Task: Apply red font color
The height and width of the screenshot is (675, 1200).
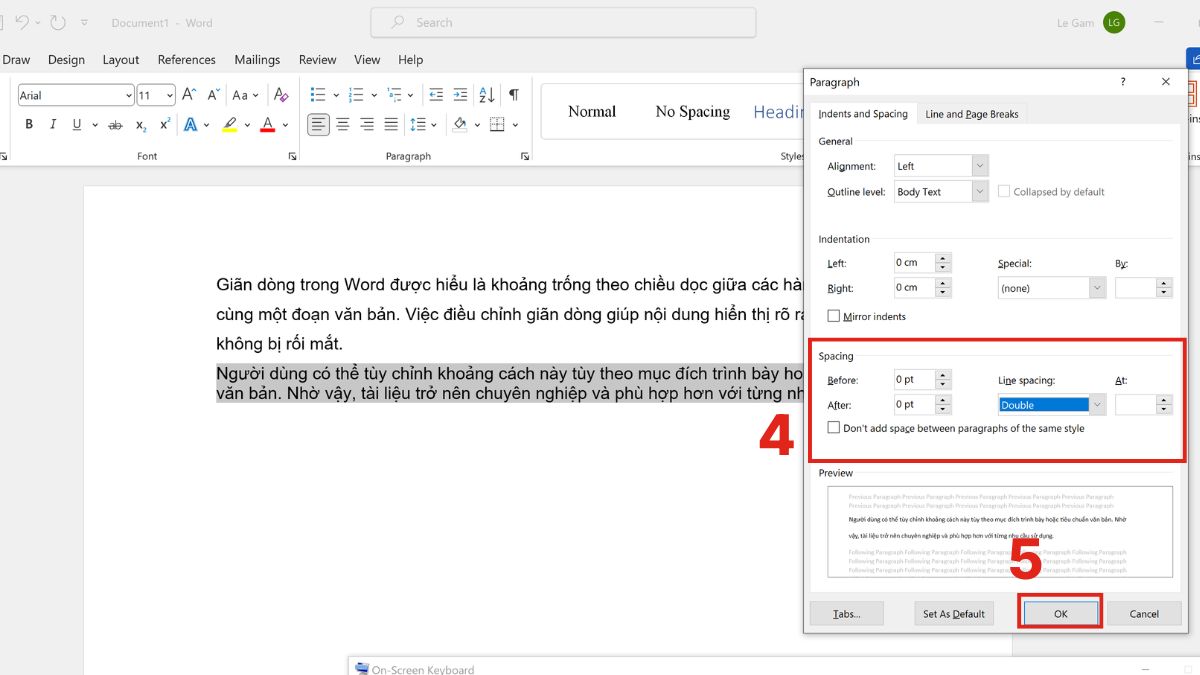Action: tap(267, 125)
